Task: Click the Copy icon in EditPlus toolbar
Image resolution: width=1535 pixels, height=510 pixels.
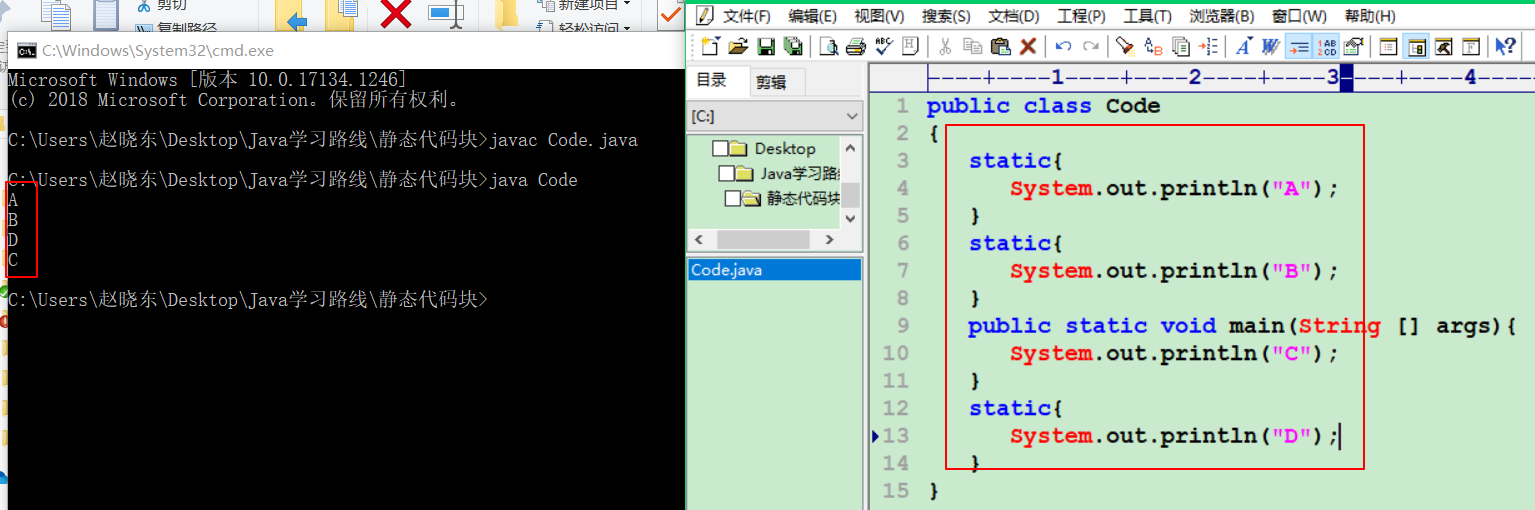Action: click(x=972, y=46)
